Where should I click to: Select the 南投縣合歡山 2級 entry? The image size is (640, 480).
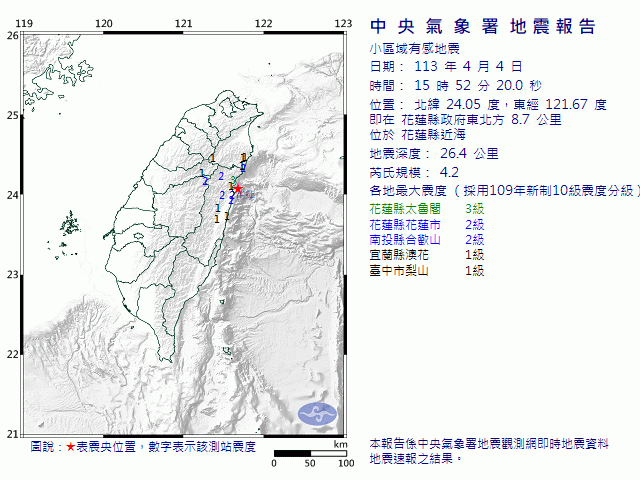click(x=427, y=240)
